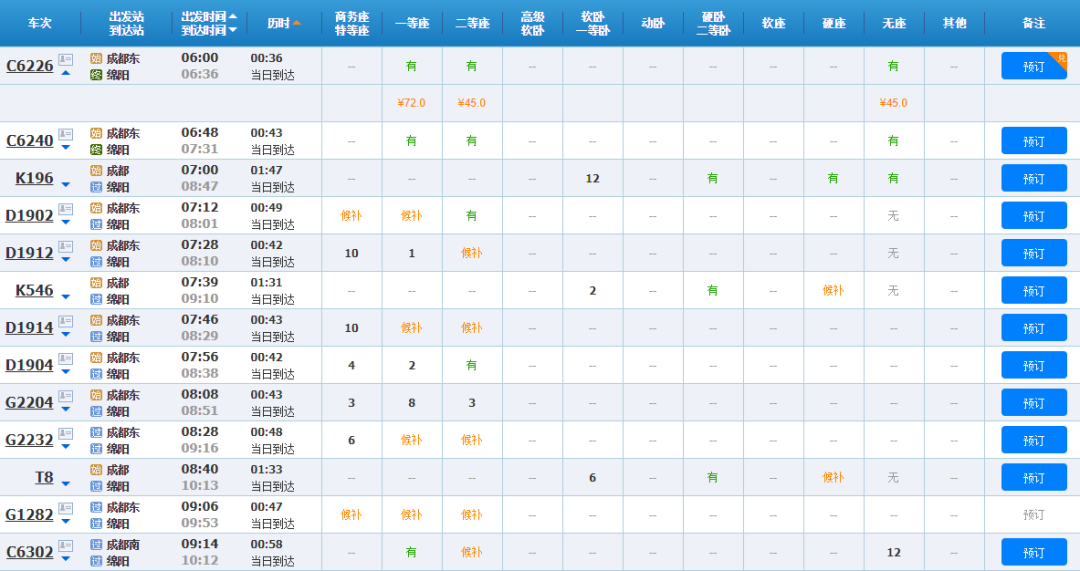Open the ID card icon beside train G2204
The height and width of the screenshot is (571, 1080).
pyautogui.click(x=65, y=396)
